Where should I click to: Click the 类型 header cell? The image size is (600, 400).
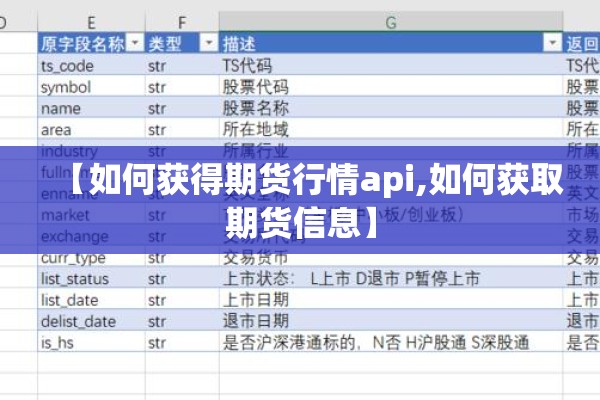[182, 43]
